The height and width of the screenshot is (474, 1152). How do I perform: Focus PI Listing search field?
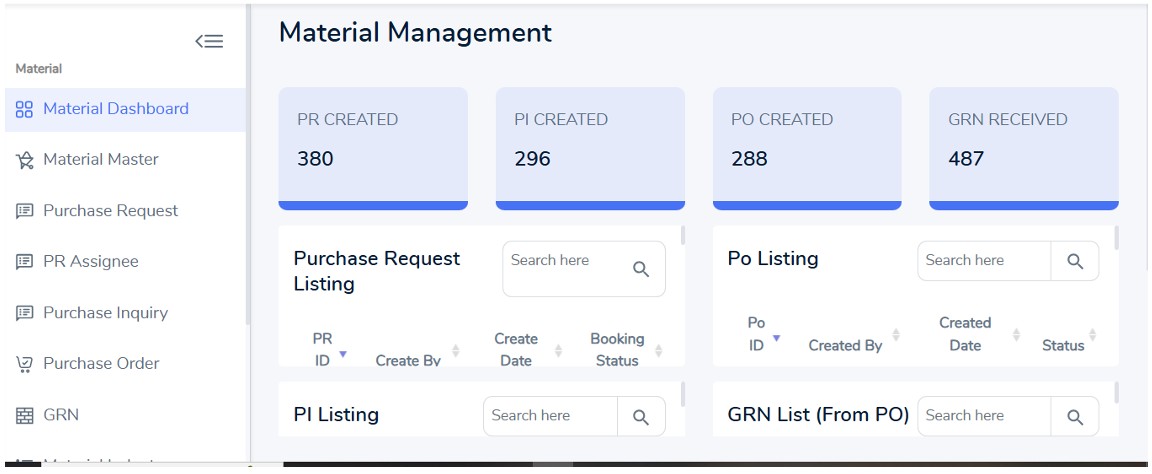pos(550,417)
